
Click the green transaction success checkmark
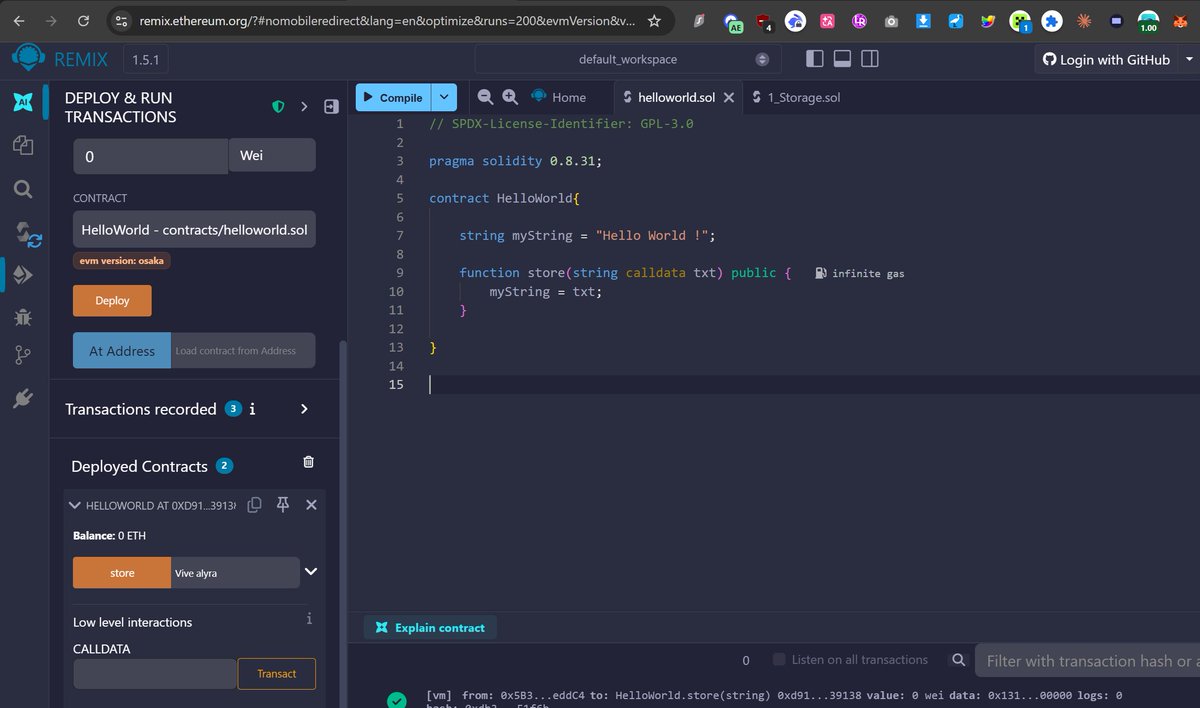pos(397,700)
